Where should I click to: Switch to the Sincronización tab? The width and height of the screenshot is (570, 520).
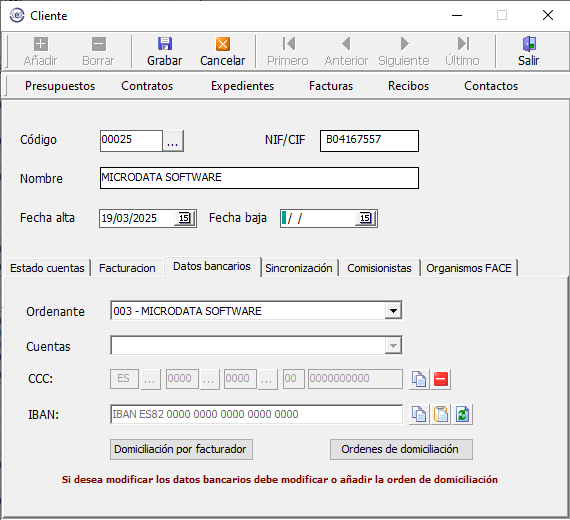click(299, 268)
